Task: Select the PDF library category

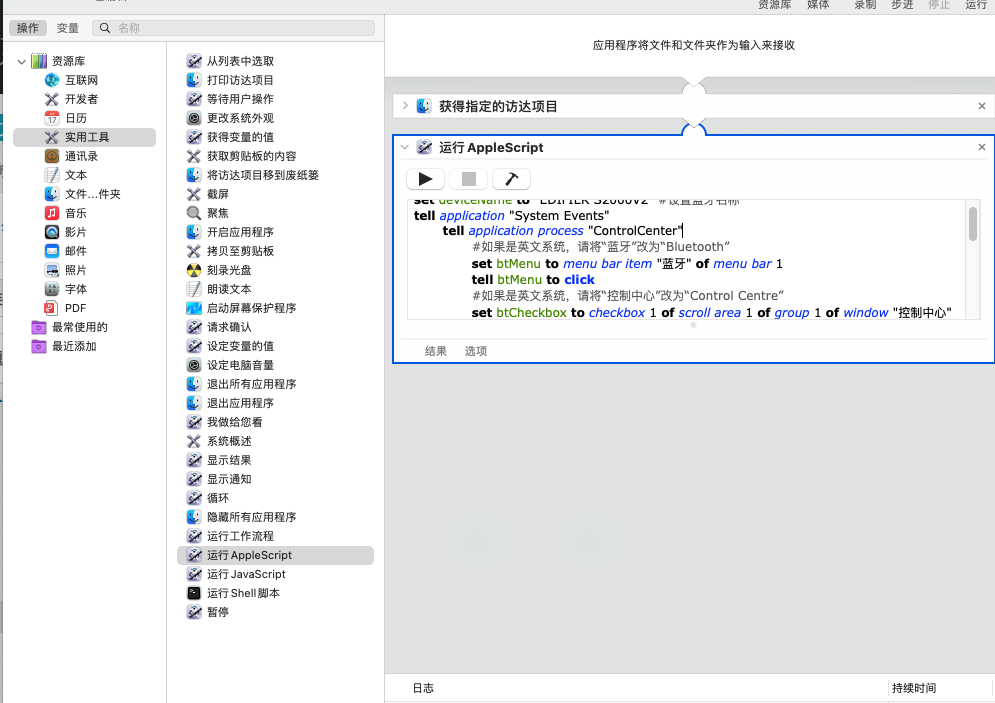Action: coord(75,308)
